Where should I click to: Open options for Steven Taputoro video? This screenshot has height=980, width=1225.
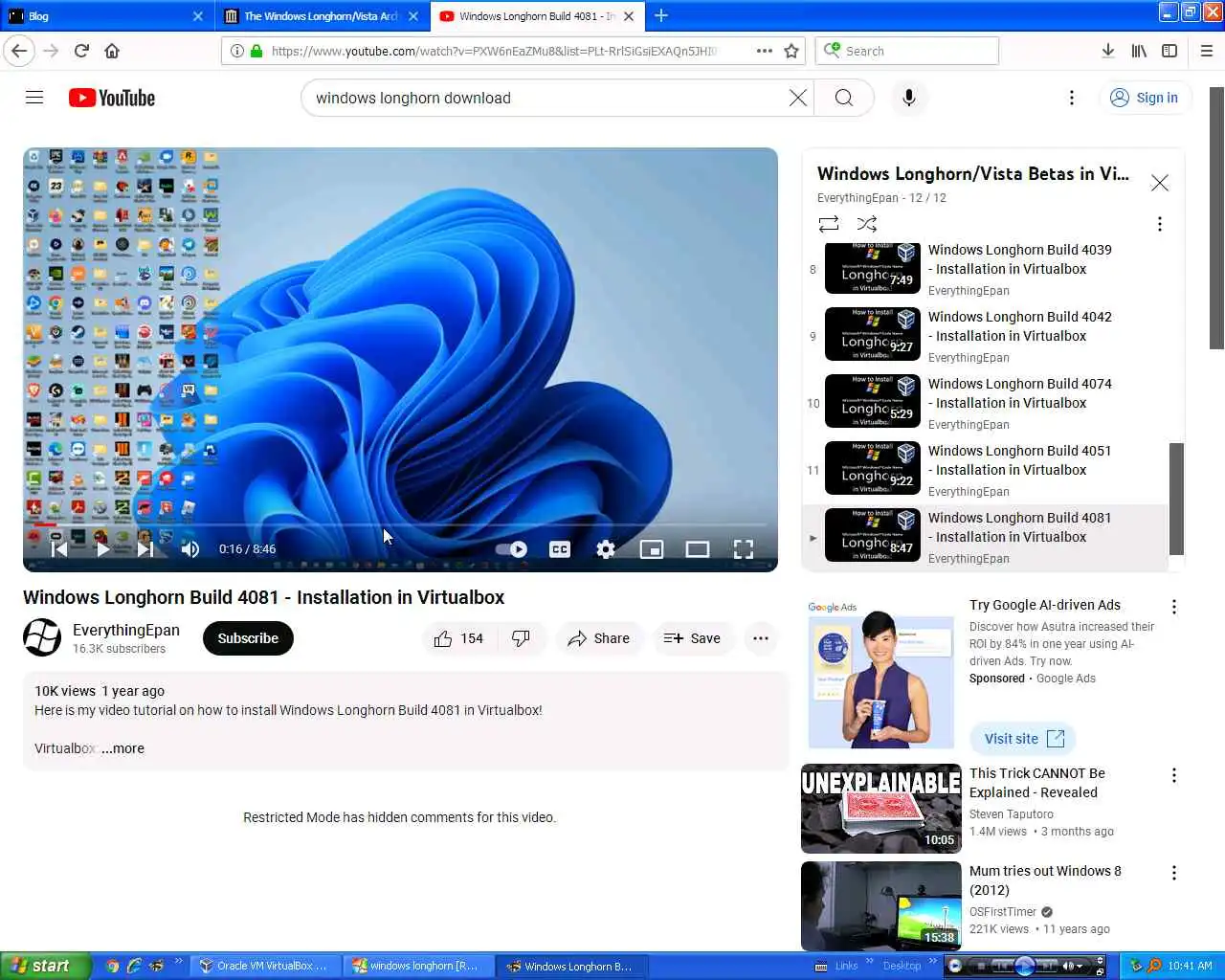tap(1174, 775)
